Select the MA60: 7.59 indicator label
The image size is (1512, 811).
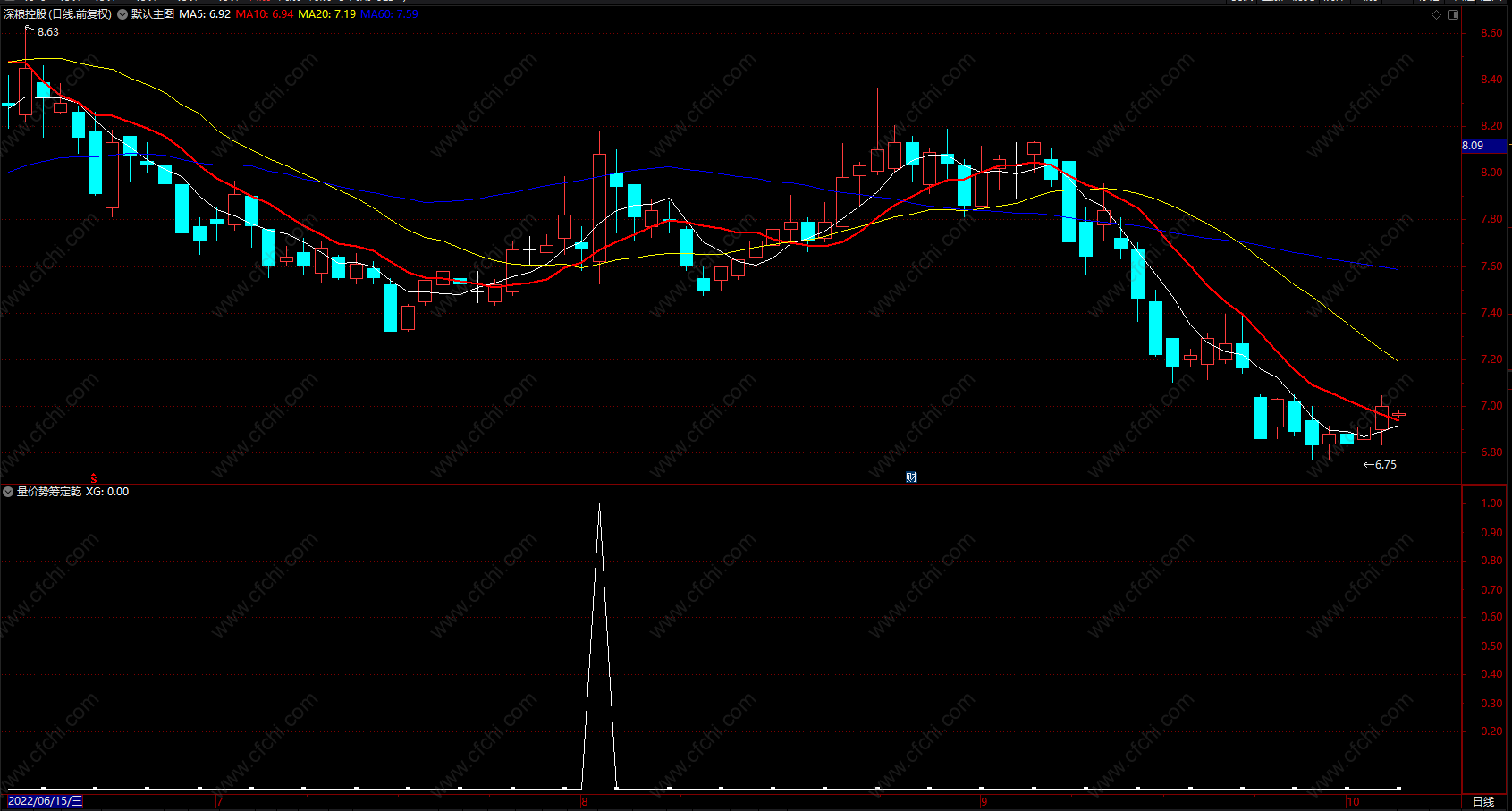point(389,14)
